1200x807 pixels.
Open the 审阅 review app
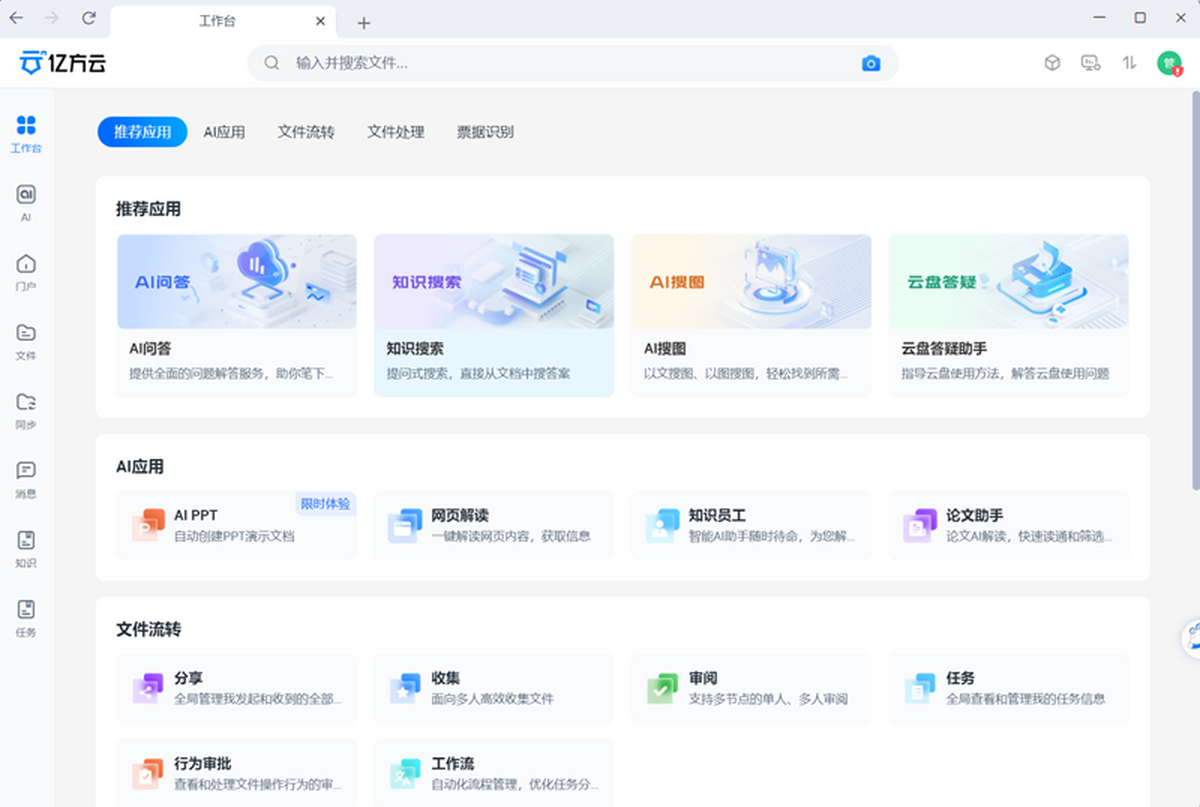coord(751,687)
